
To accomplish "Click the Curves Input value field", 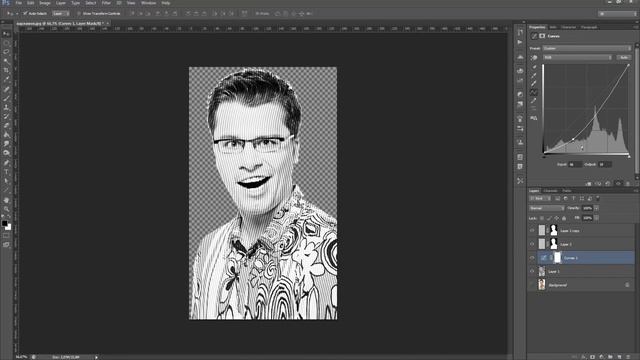I will coord(575,164).
